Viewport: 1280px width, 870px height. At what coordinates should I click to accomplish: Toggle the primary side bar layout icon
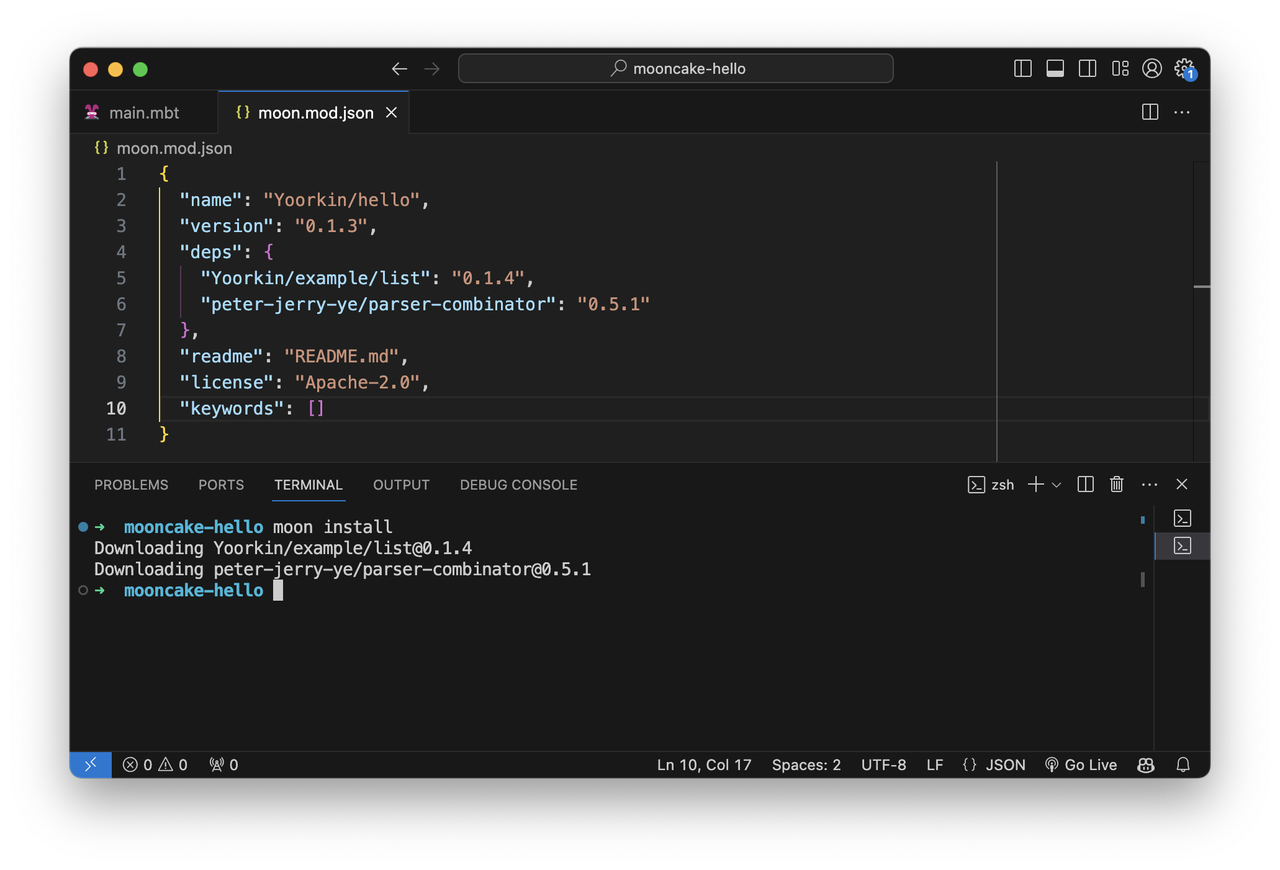(1022, 69)
